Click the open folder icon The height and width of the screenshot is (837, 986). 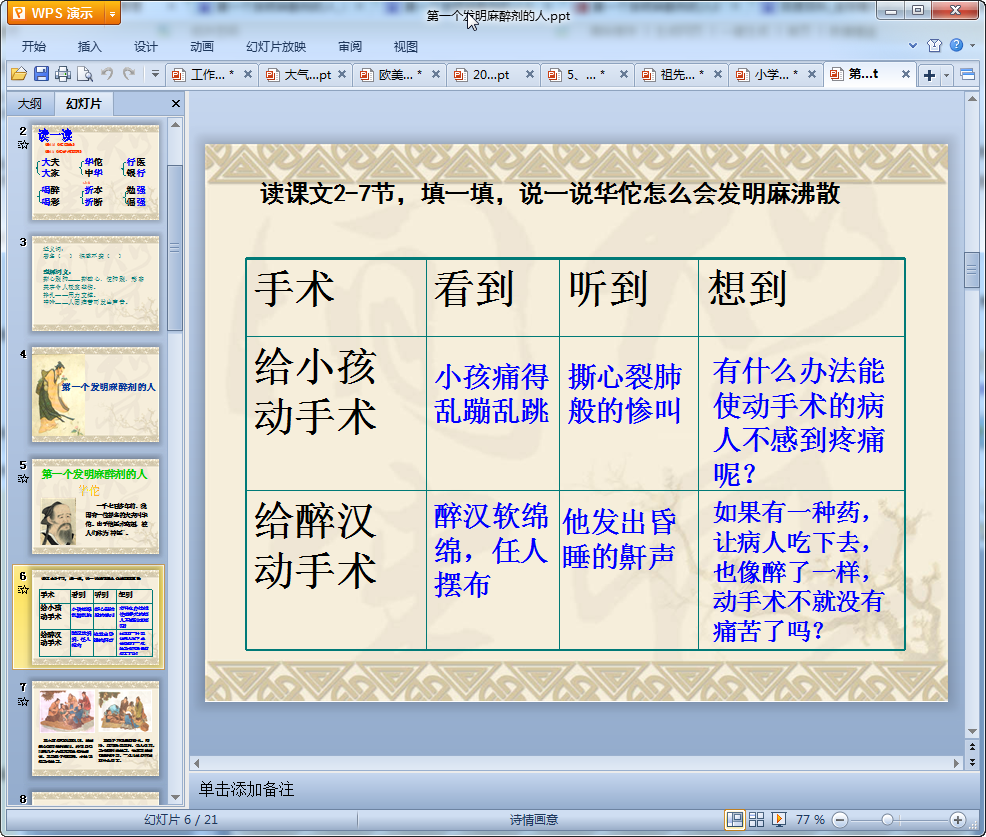19,74
